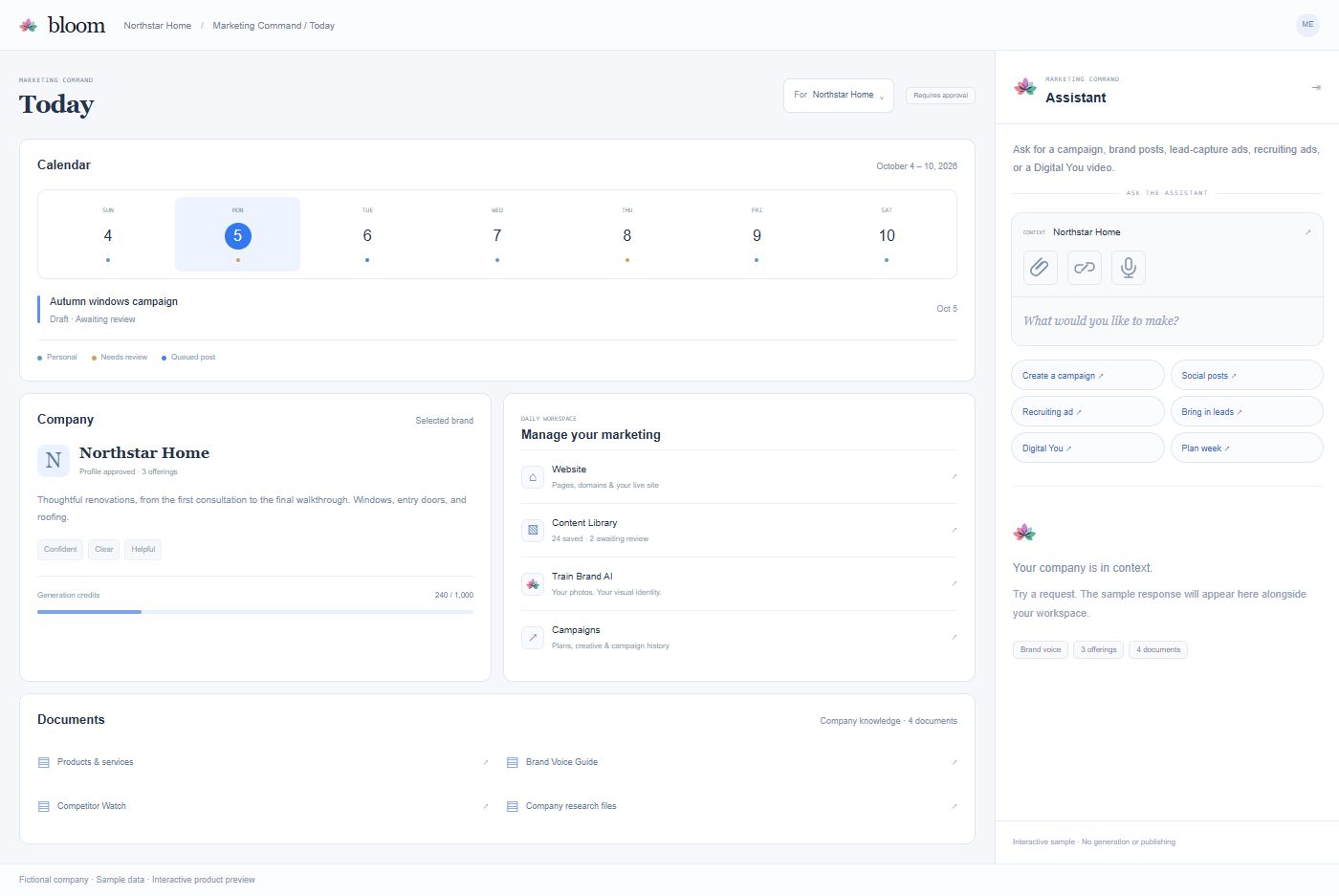Screen dimensions: 1339x896
Task: Click the Confident voice tag
Action: coord(60,549)
